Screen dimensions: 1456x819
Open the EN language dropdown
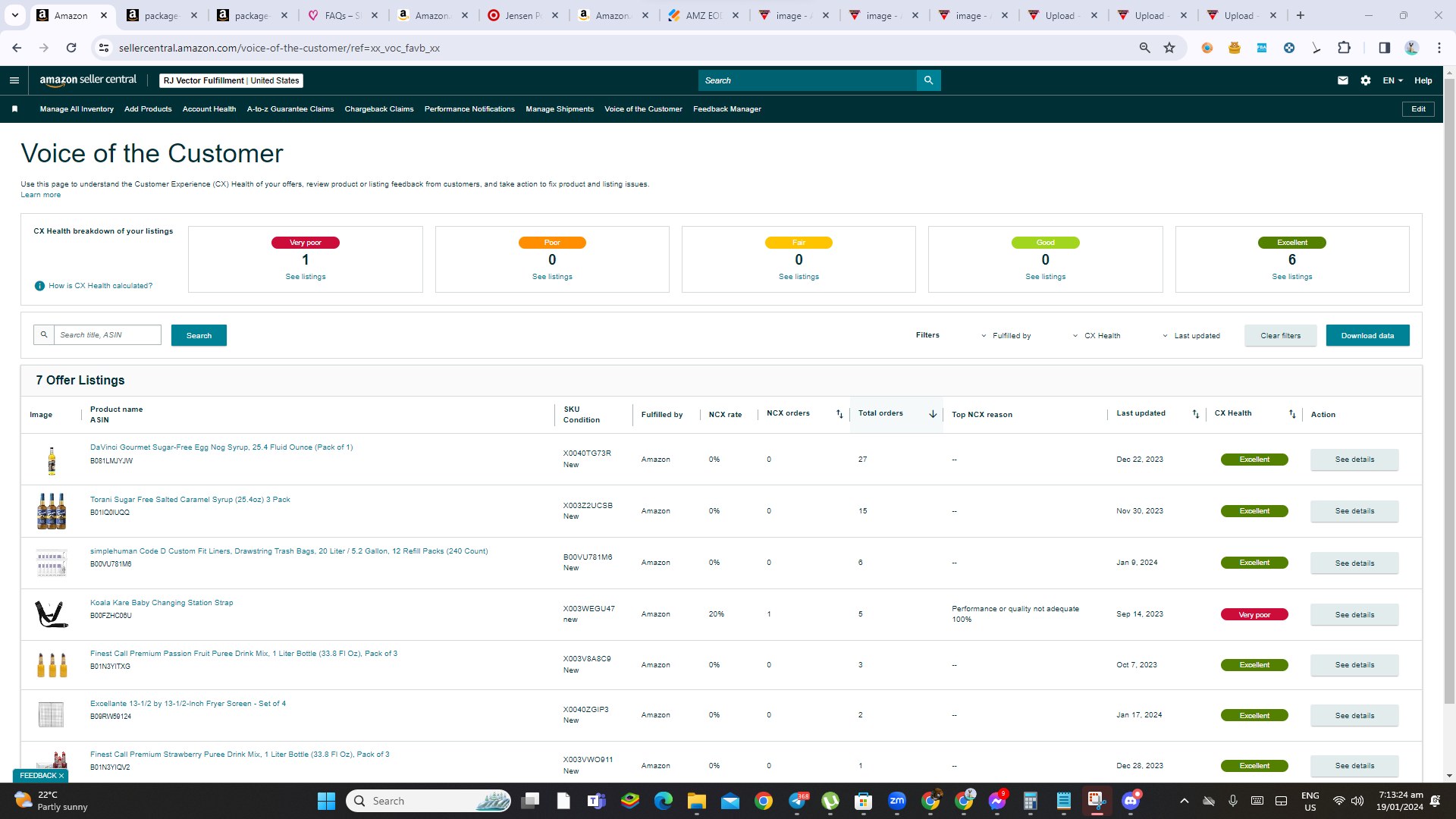[1393, 80]
